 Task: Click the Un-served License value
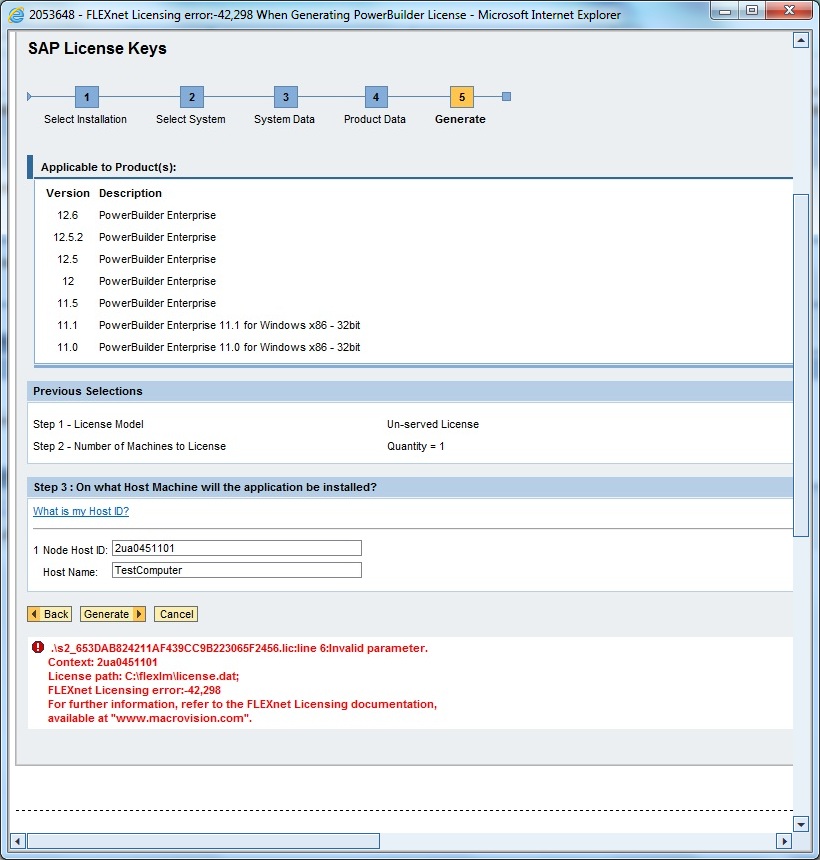pyautogui.click(x=433, y=424)
